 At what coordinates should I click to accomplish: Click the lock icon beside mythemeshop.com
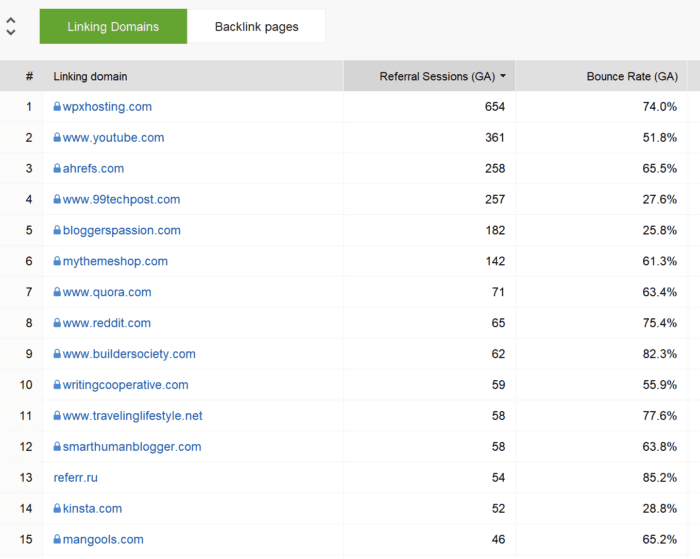(x=57, y=261)
